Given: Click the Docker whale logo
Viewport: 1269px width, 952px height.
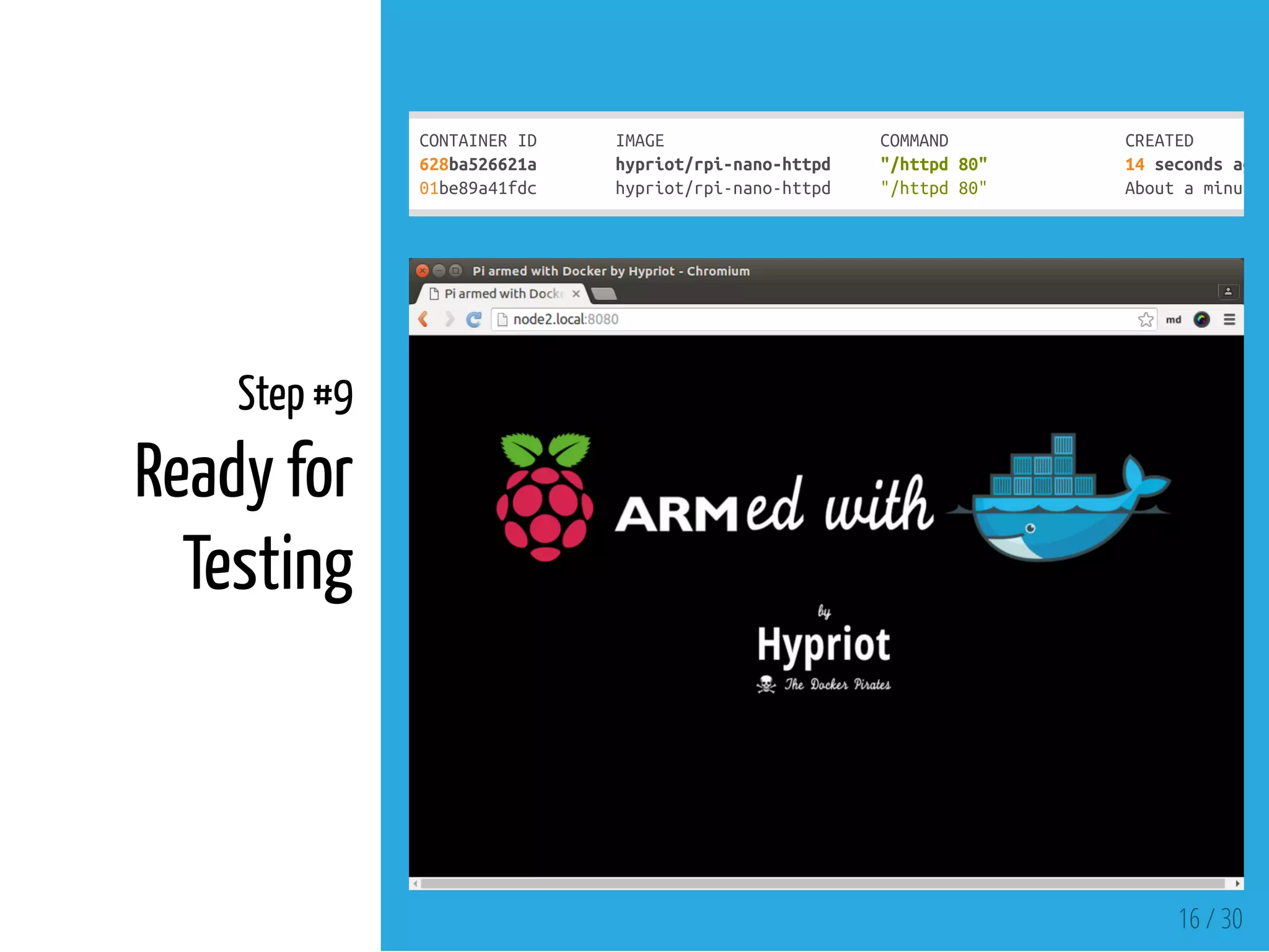Looking at the screenshot, I should point(1059,497).
